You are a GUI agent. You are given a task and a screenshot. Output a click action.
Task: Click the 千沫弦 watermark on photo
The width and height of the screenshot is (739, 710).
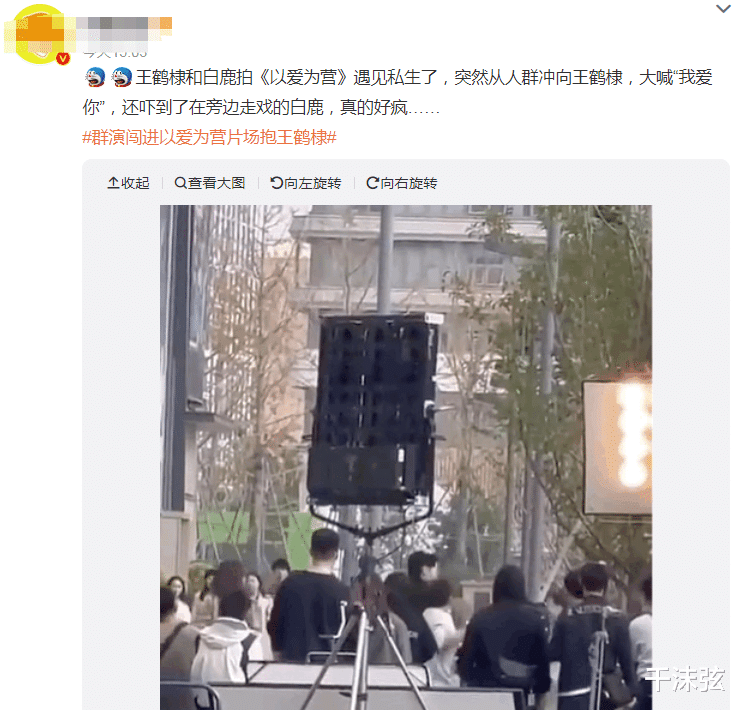click(x=684, y=679)
